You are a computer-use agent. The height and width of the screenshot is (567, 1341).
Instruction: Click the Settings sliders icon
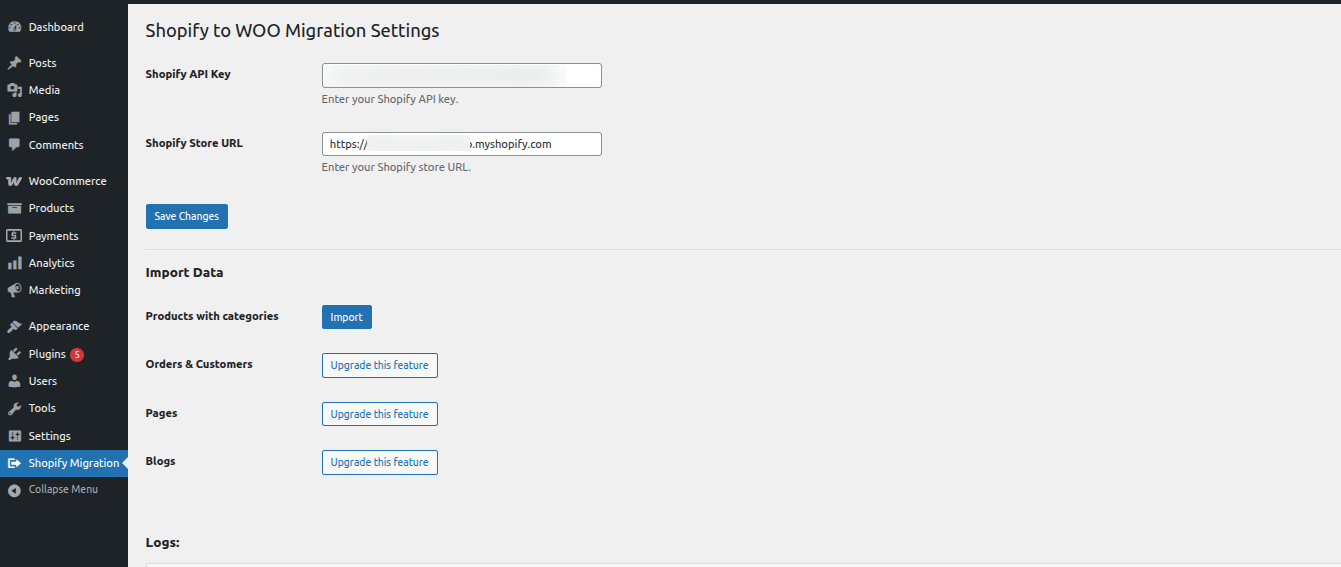click(x=14, y=436)
